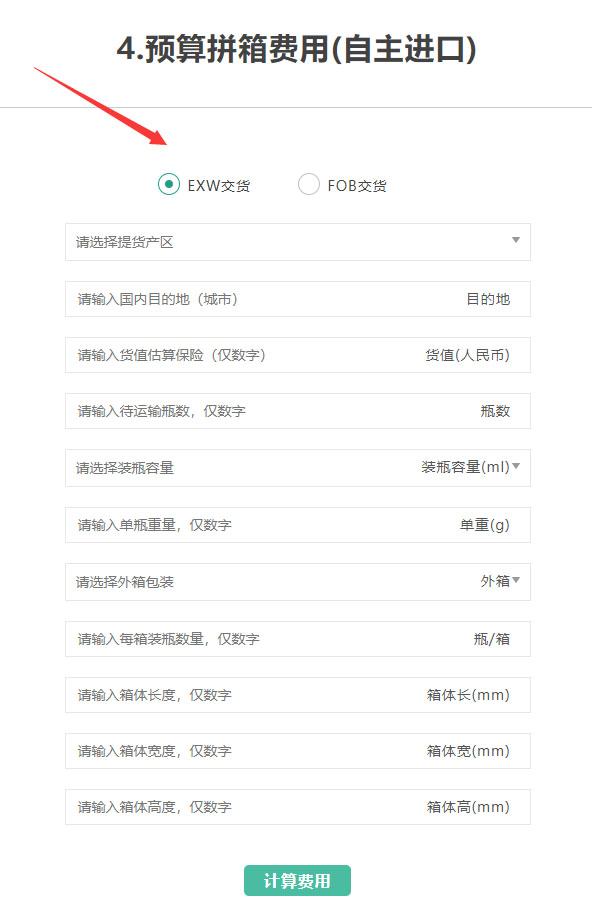Focus the 国内目的地 city input field
This screenshot has width=592, height=914.
[298, 299]
